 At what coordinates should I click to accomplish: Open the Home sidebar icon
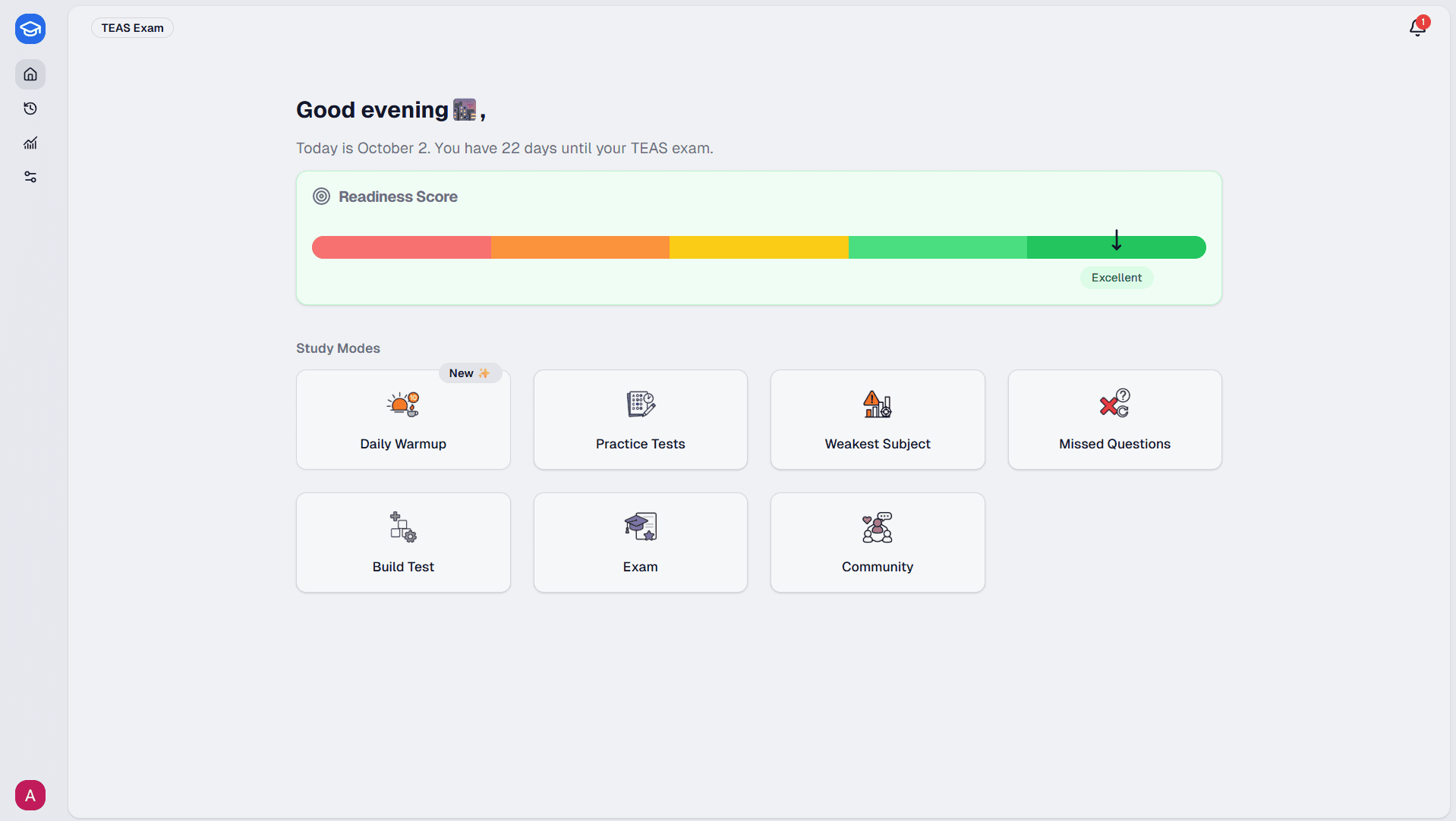30,74
